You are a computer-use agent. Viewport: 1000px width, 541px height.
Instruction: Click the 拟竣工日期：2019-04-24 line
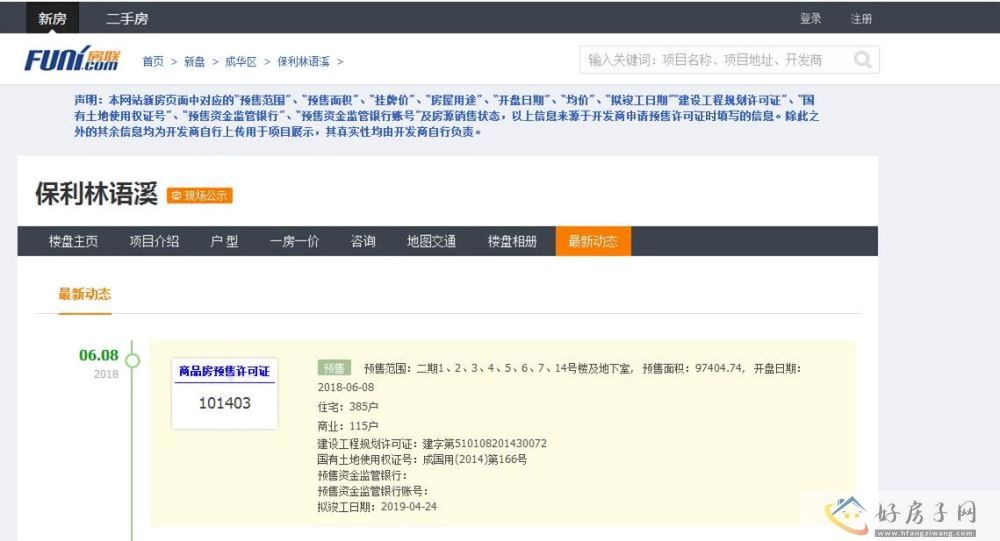click(x=377, y=507)
